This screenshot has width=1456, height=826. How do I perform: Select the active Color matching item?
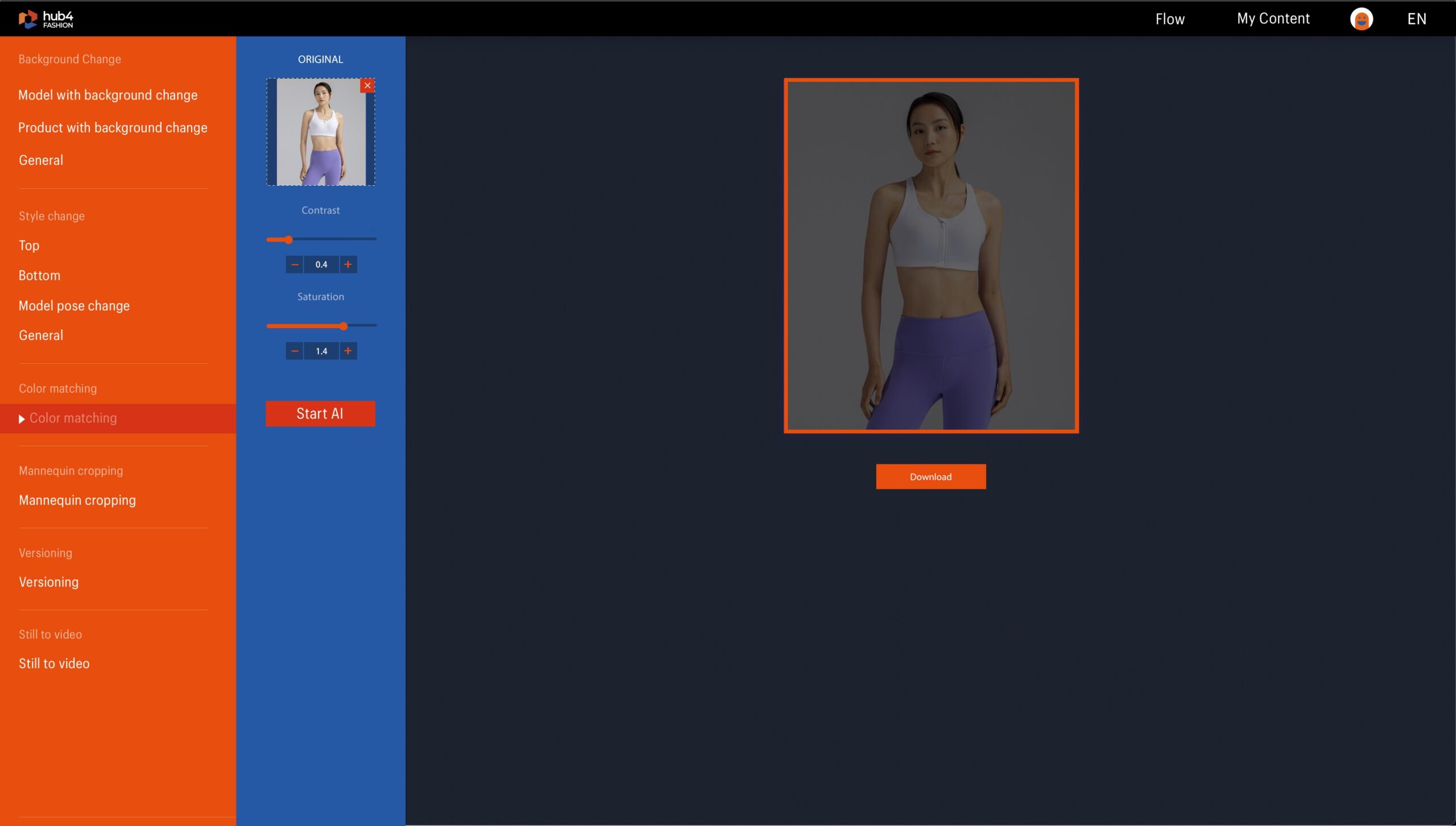[118, 418]
